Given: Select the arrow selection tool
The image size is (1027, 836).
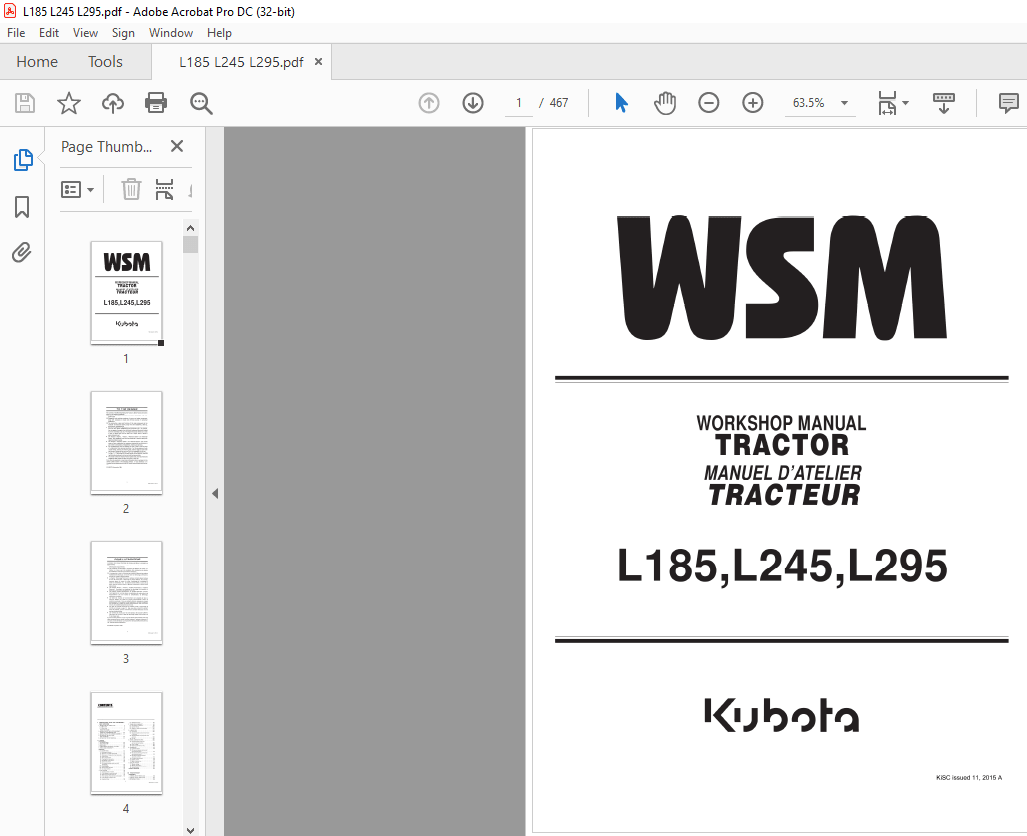Looking at the screenshot, I should [x=620, y=103].
